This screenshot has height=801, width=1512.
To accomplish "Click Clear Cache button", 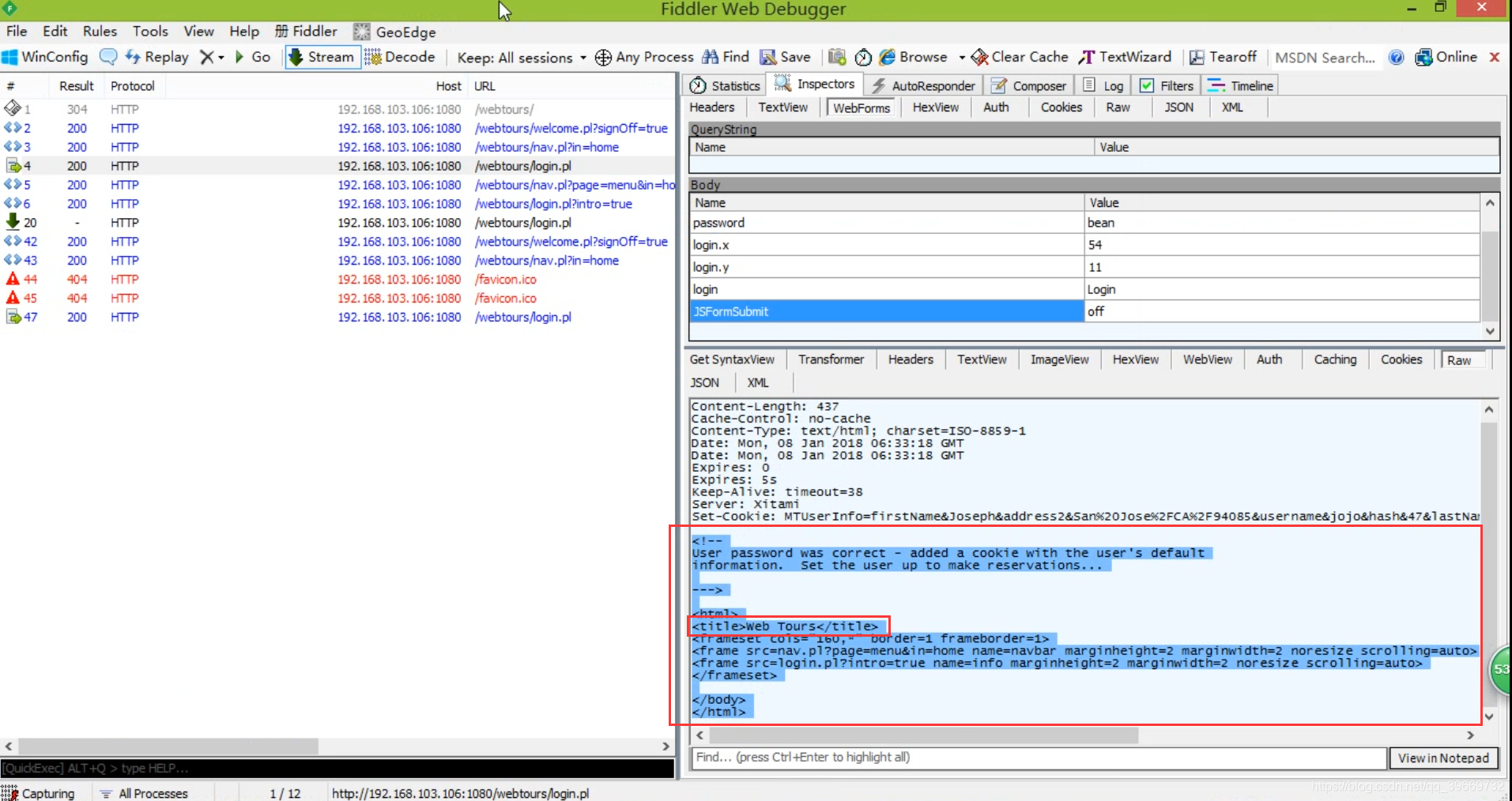I will point(1020,57).
